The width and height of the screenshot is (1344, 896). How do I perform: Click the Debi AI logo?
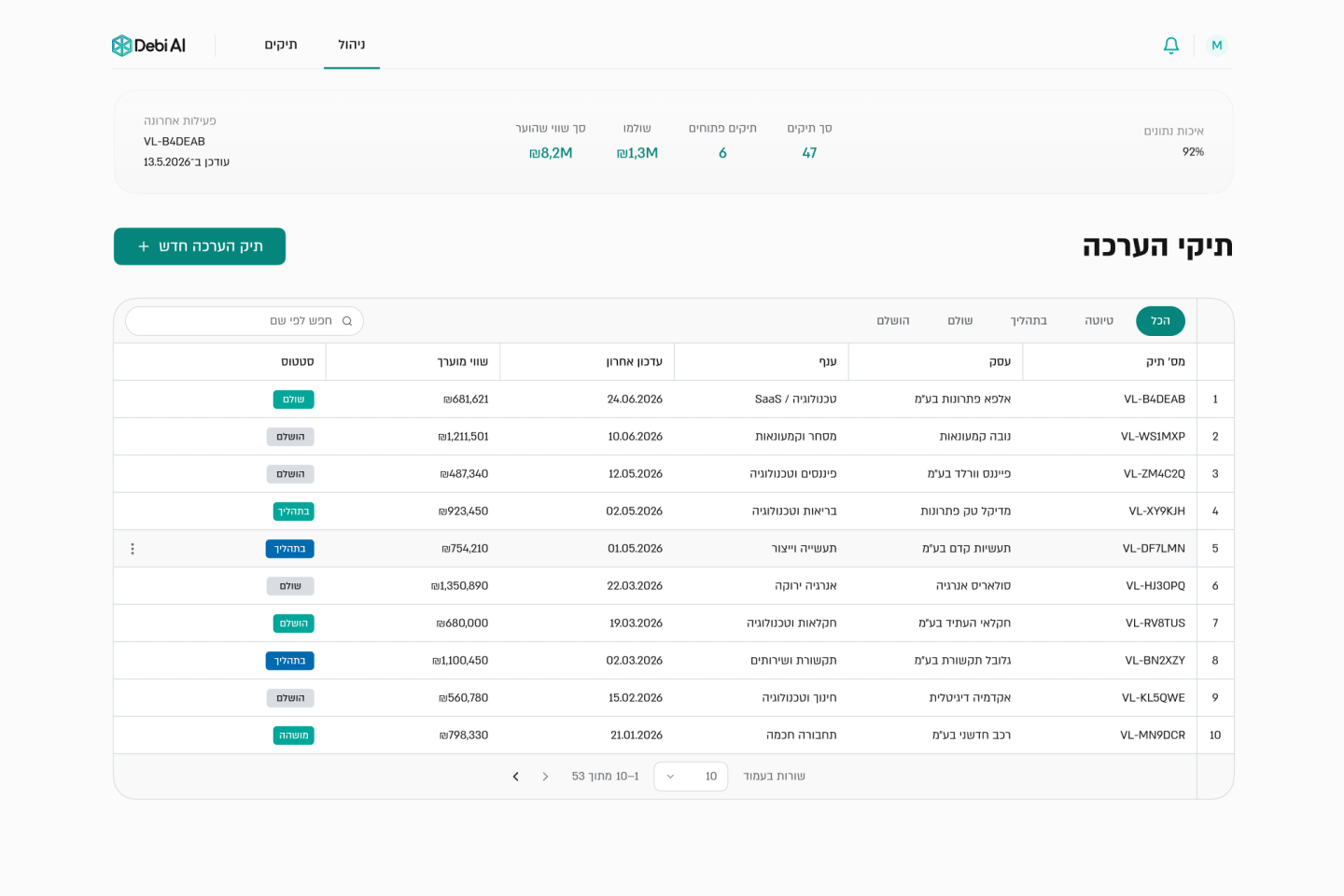148,45
